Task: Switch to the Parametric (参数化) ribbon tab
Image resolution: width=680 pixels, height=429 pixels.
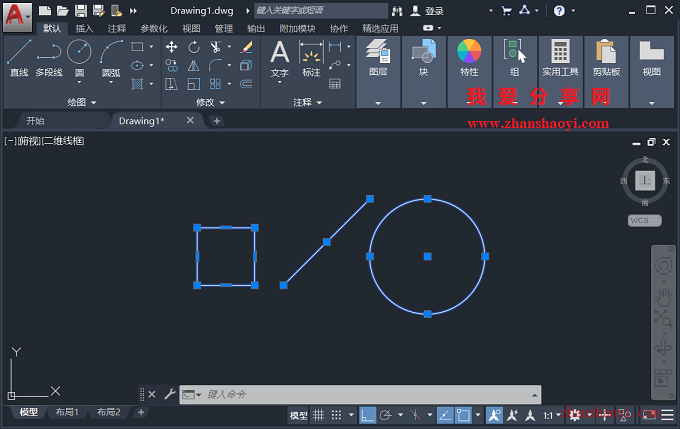Action: click(154, 29)
